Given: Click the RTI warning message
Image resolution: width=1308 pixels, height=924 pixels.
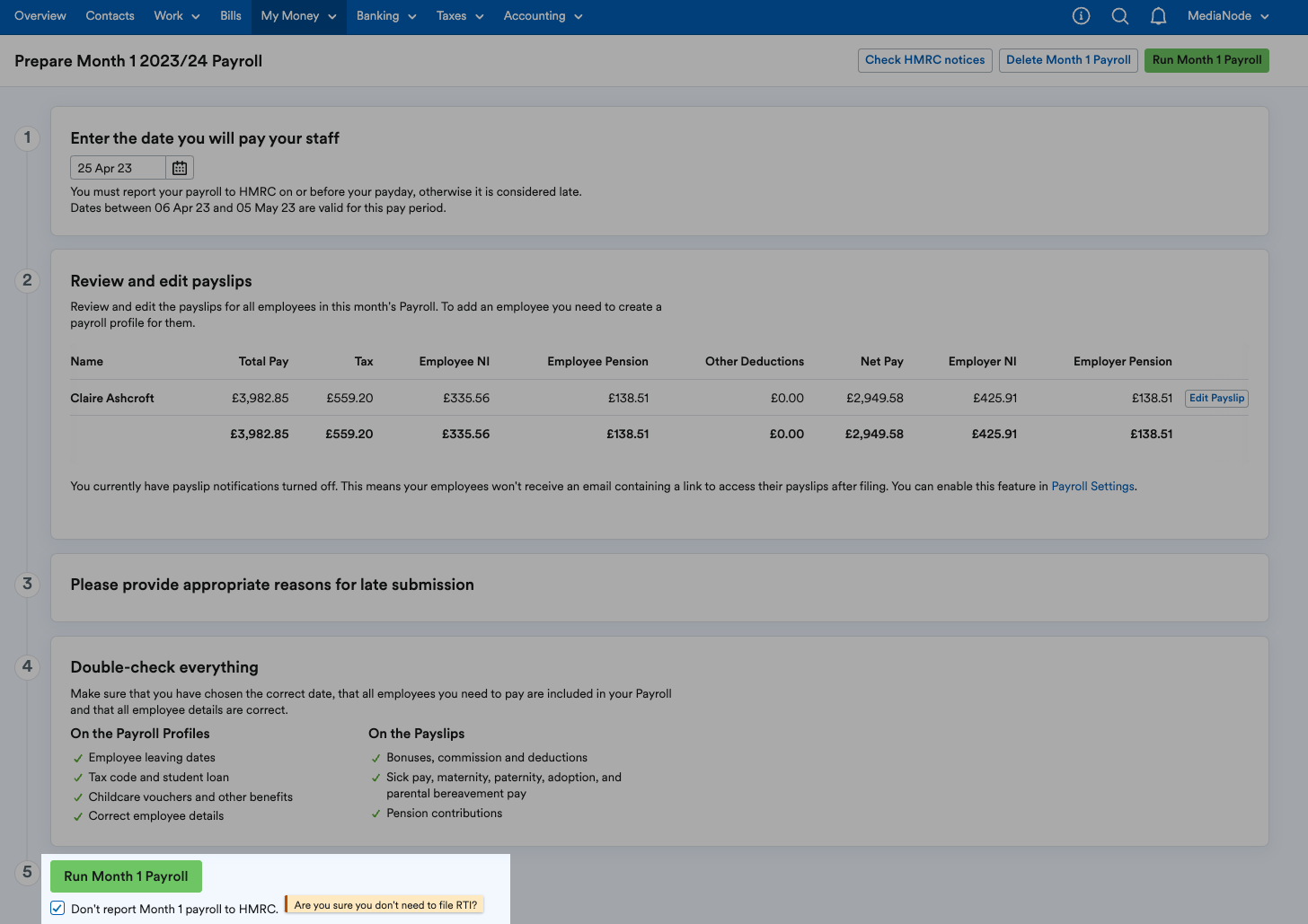Looking at the screenshot, I should coord(384,905).
